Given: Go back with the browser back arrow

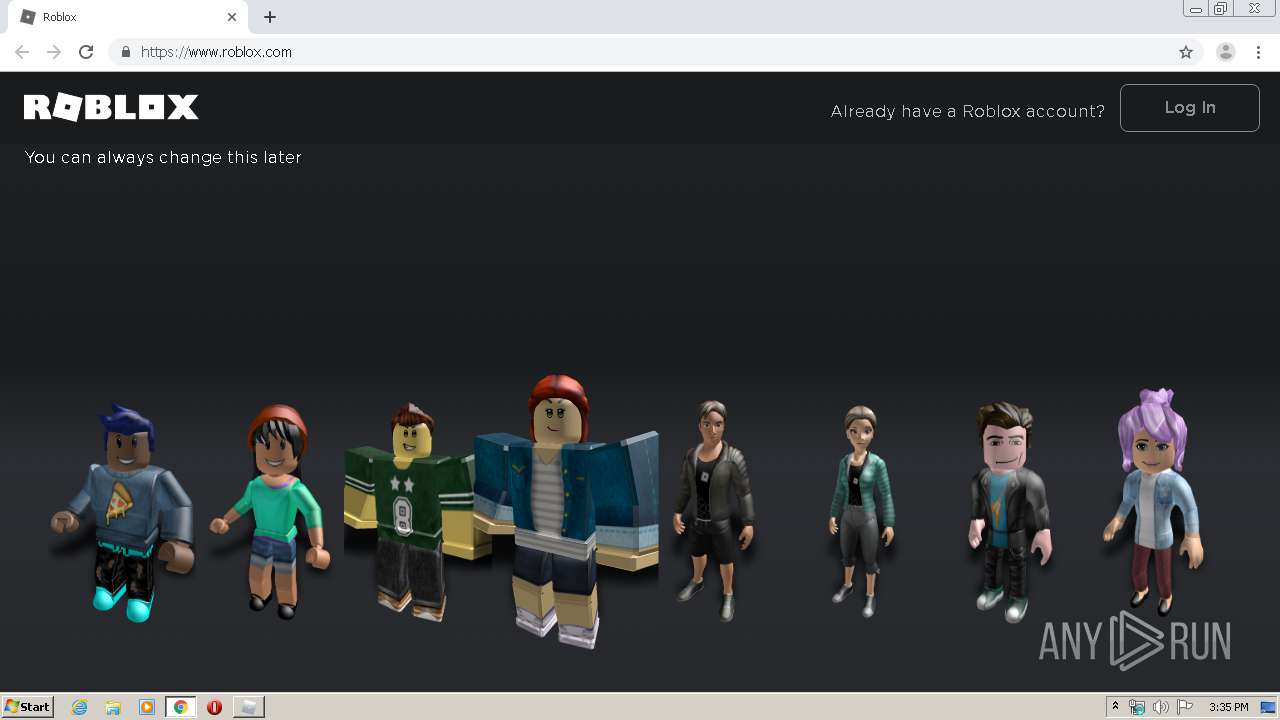Looking at the screenshot, I should [x=22, y=52].
